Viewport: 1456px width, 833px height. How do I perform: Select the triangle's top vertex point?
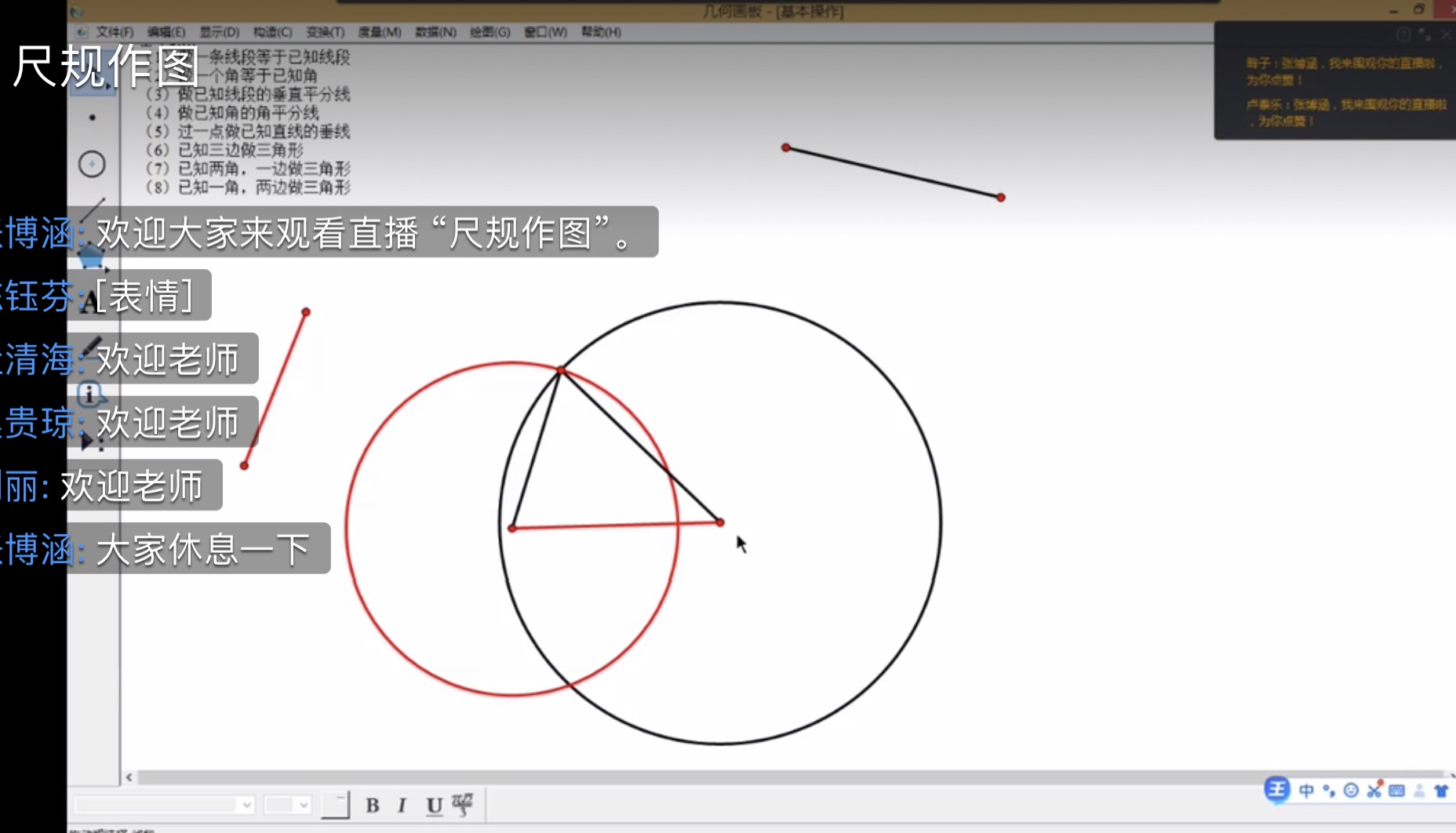(560, 370)
